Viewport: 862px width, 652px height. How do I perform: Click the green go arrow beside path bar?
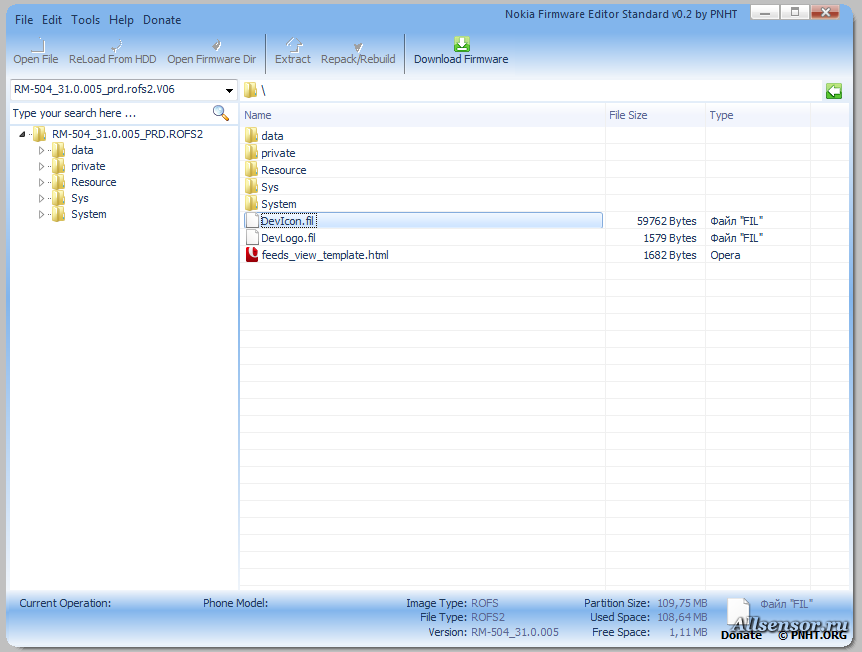[834, 91]
